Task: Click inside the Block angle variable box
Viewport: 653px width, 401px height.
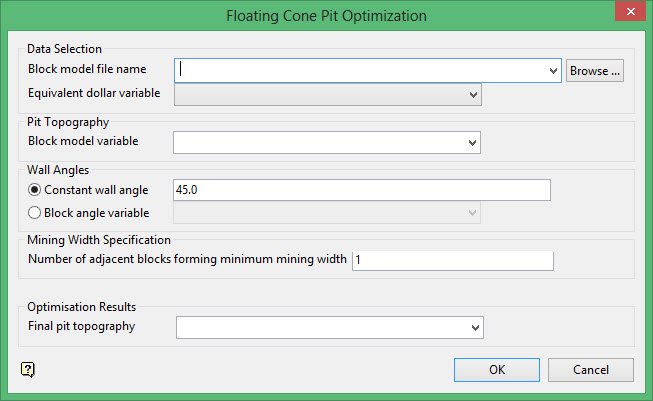Action: click(318, 212)
